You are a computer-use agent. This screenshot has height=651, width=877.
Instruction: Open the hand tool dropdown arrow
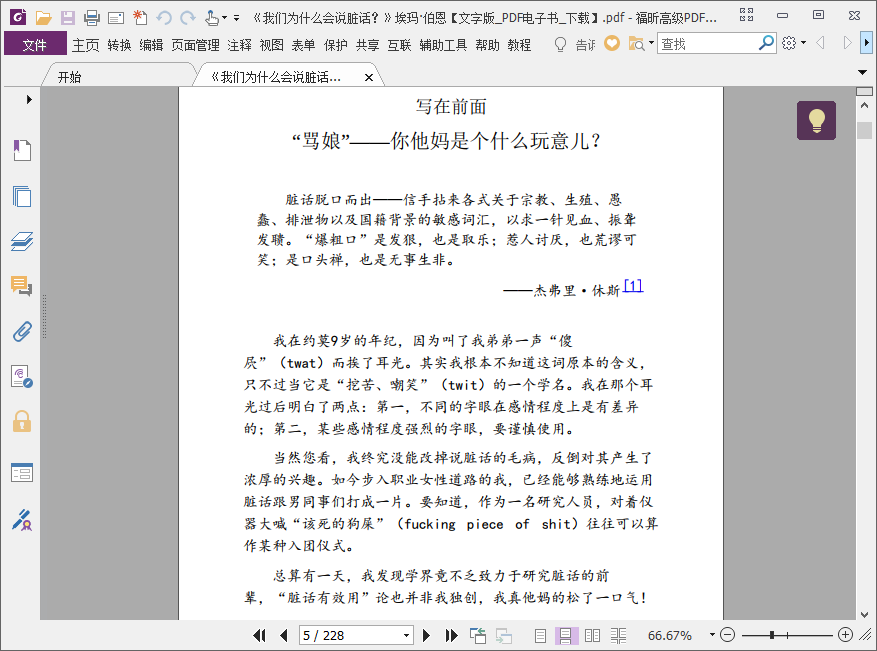(224, 18)
